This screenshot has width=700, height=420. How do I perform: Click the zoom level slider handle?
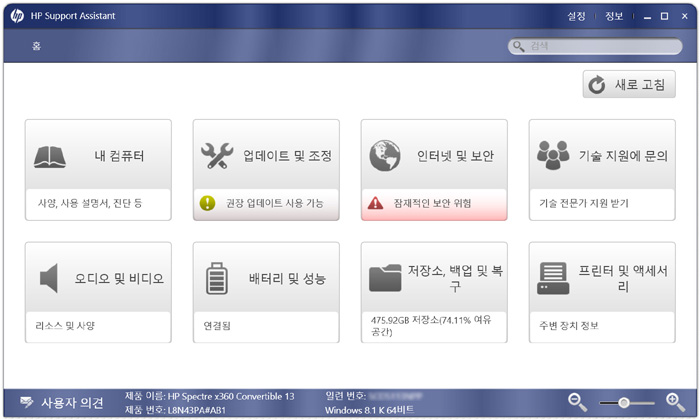click(x=624, y=403)
